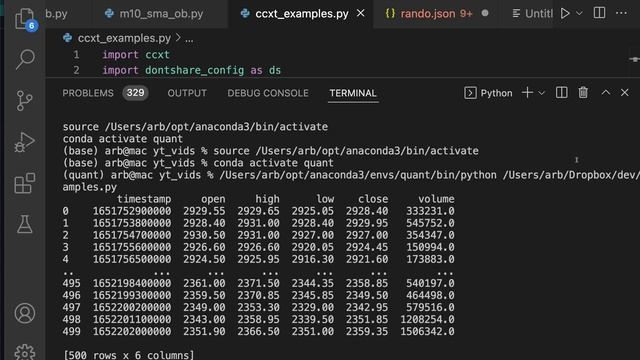
Task: Split the editor layout right
Action: click(599, 13)
